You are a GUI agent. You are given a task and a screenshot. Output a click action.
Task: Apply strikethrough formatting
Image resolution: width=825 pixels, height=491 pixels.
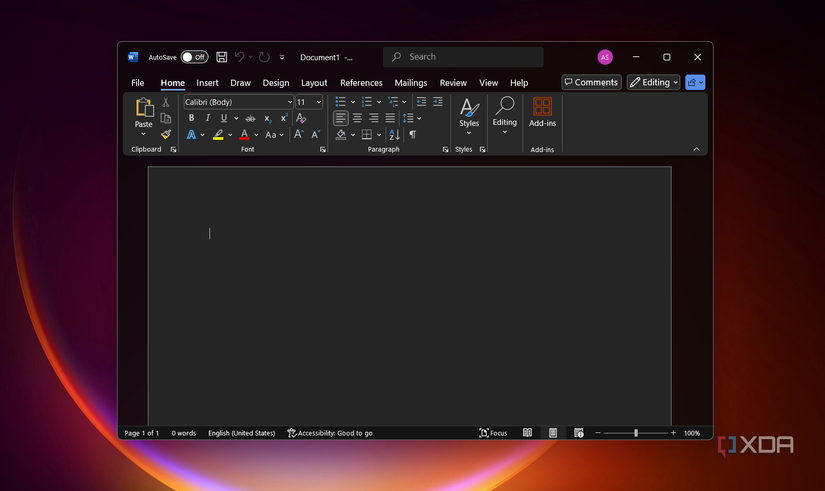(250, 118)
